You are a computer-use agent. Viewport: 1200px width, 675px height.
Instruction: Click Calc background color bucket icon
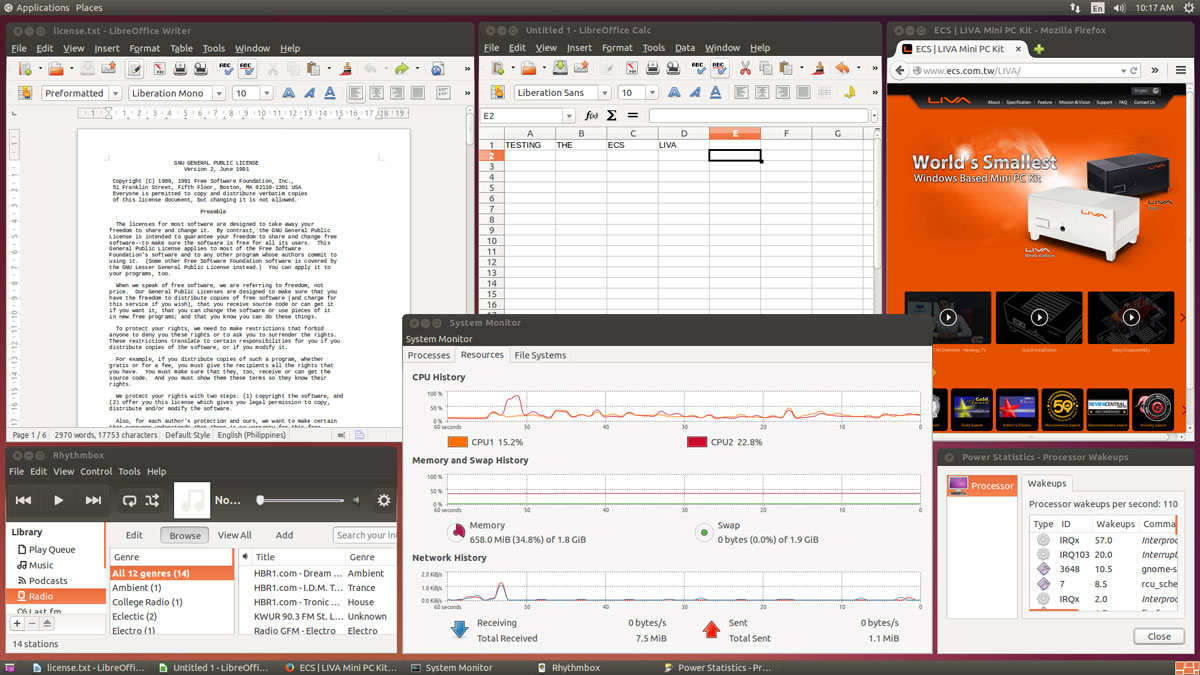[850, 93]
